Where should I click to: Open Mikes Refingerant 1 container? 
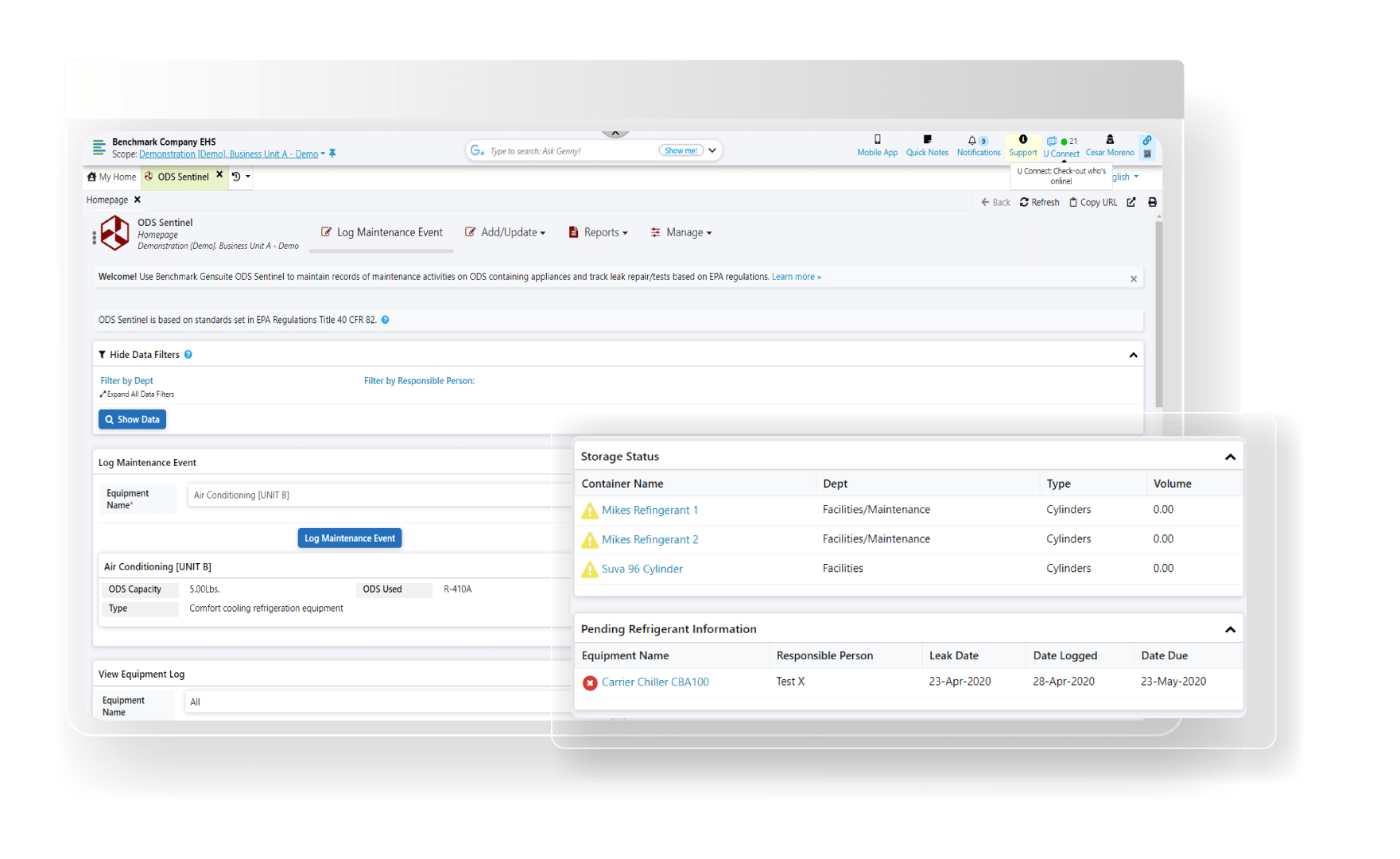[x=650, y=511]
